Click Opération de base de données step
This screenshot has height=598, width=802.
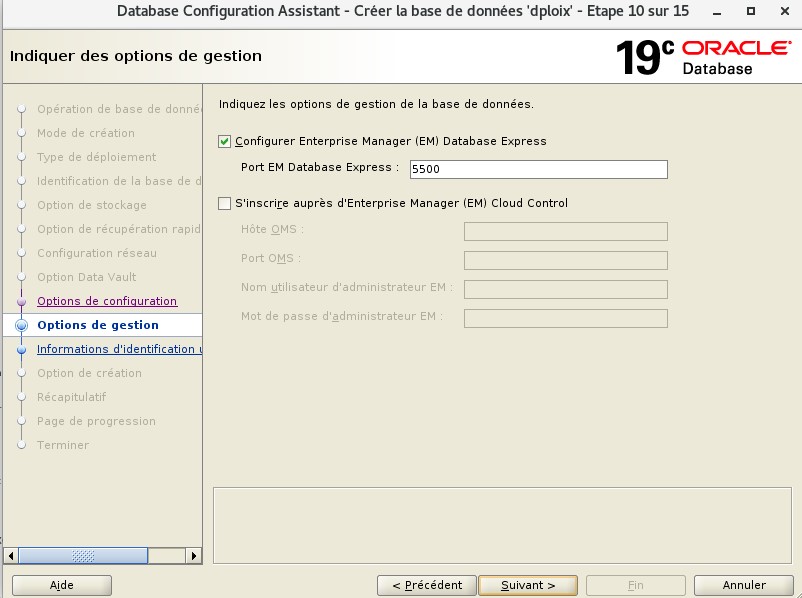tap(119, 109)
